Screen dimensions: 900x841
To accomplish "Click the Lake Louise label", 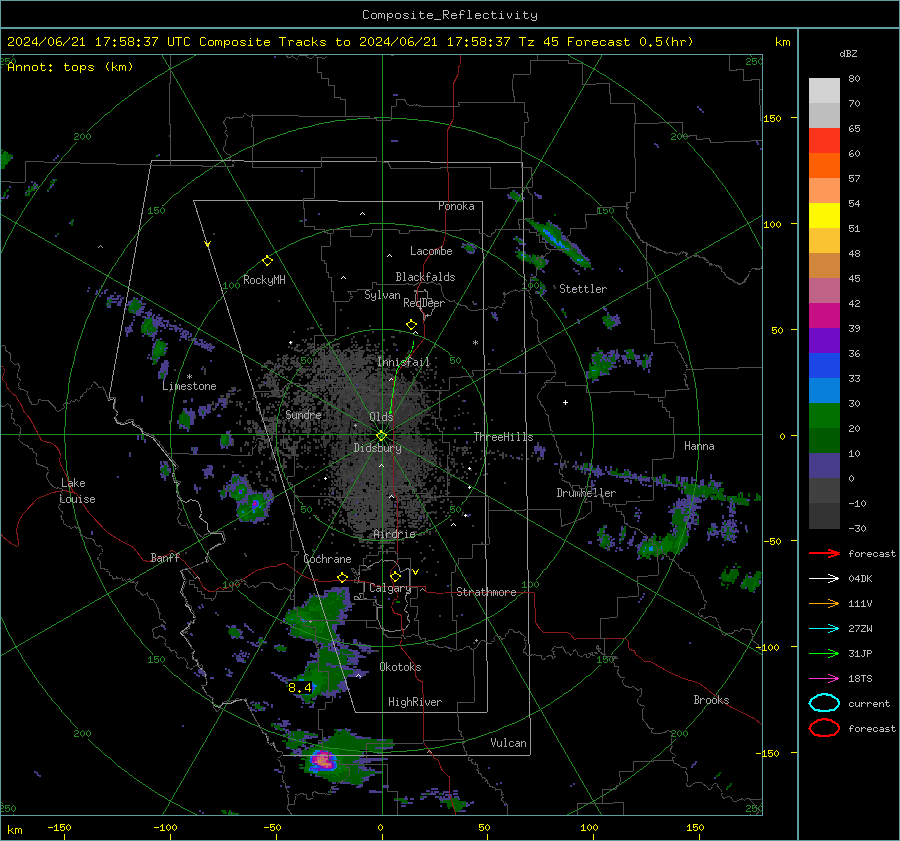I will [x=78, y=491].
